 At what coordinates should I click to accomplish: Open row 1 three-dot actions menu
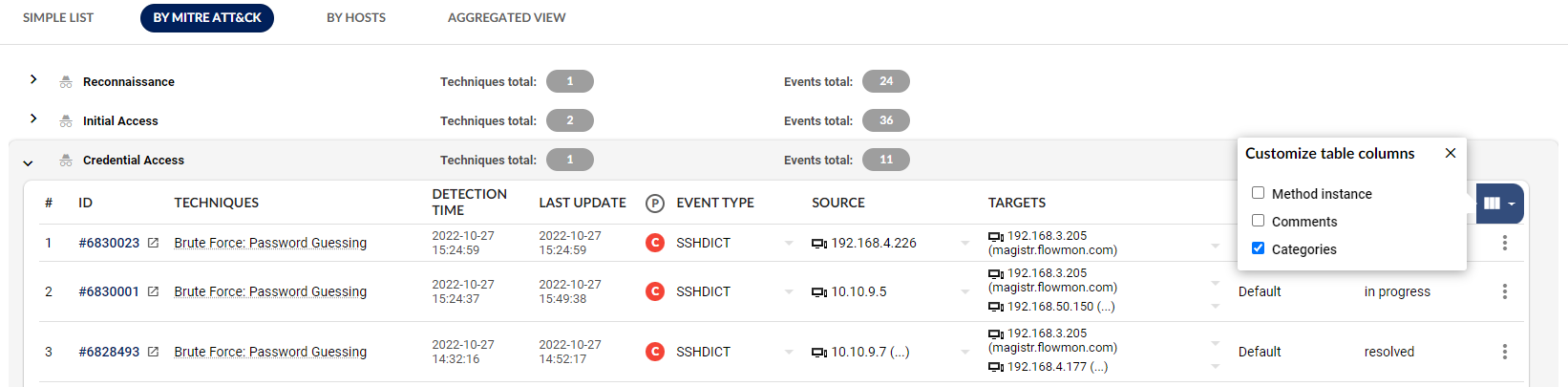click(1504, 243)
